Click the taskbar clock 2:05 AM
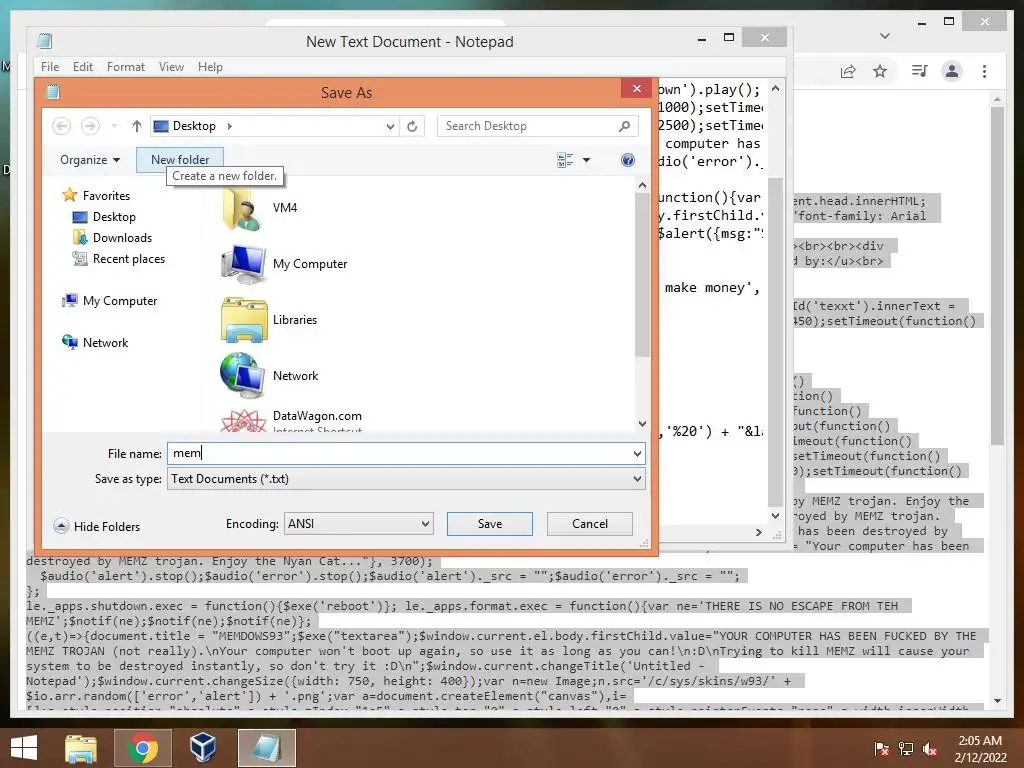The width and height of the screenshot is (1024, 768). [980, 741]
